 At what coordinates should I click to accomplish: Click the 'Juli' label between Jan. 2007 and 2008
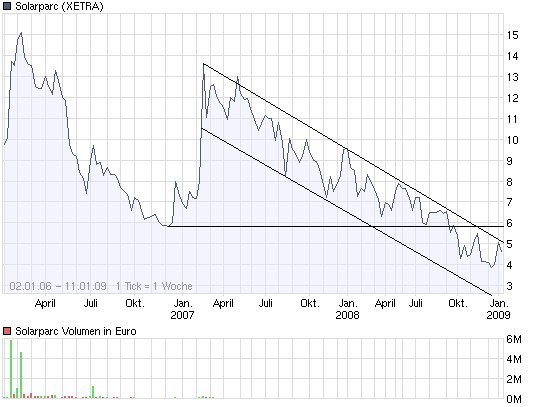266,303
